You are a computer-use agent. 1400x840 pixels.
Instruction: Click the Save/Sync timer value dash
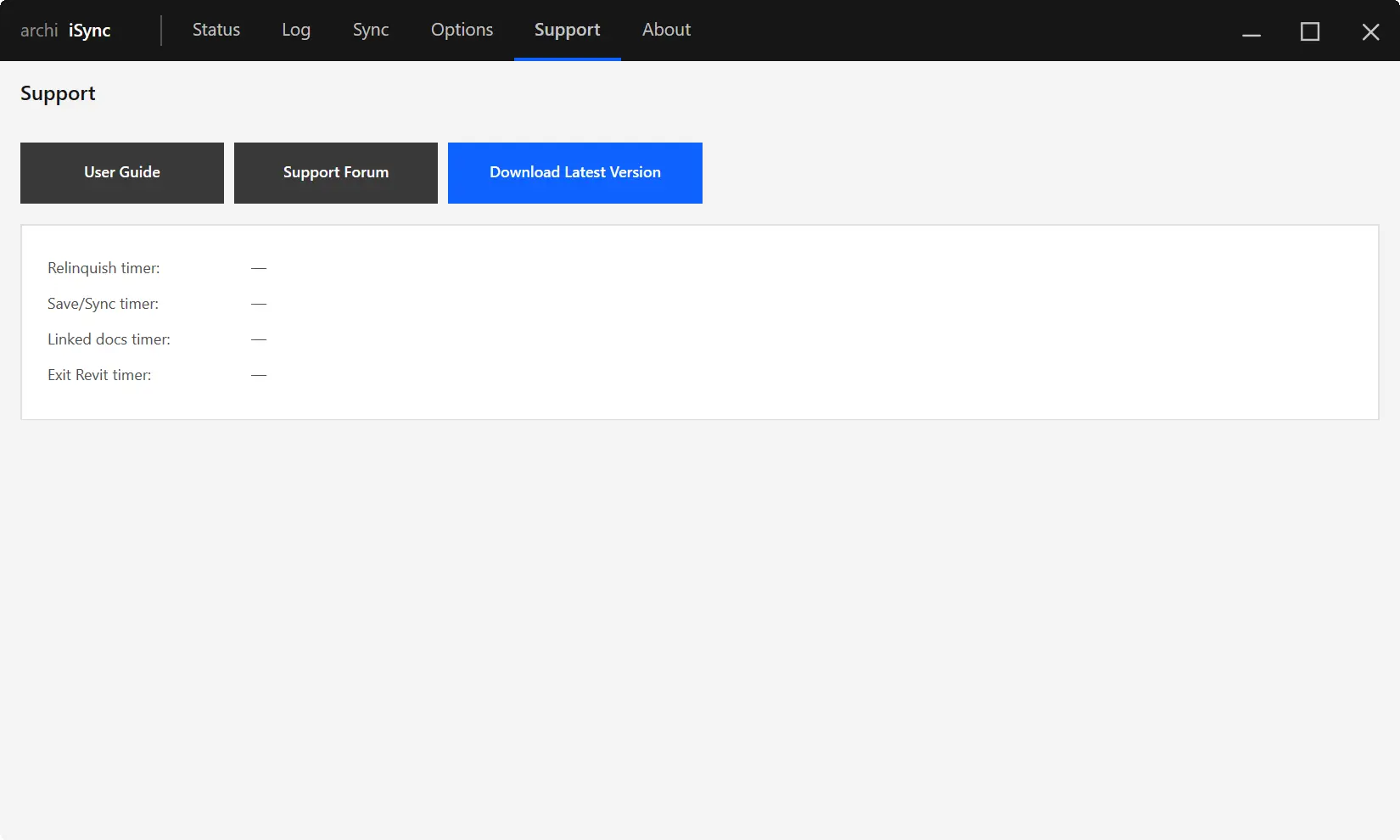pyautogui.click(x=259, y=304)
